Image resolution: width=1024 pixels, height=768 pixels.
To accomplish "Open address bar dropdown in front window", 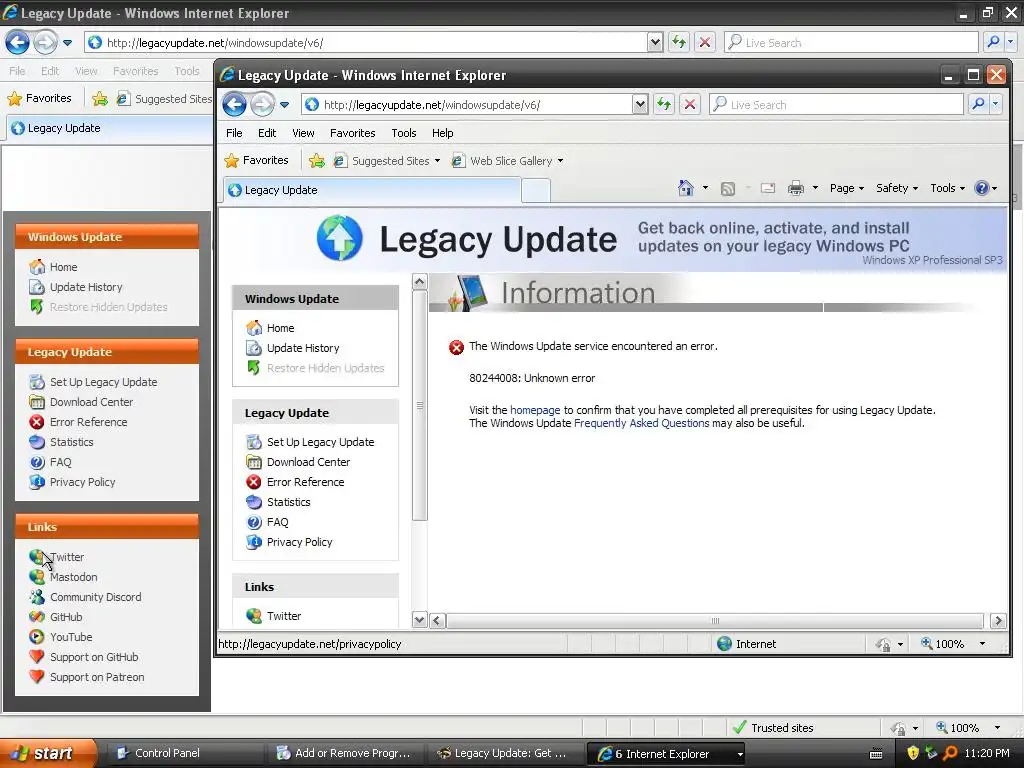I will (x=640, y=104).
